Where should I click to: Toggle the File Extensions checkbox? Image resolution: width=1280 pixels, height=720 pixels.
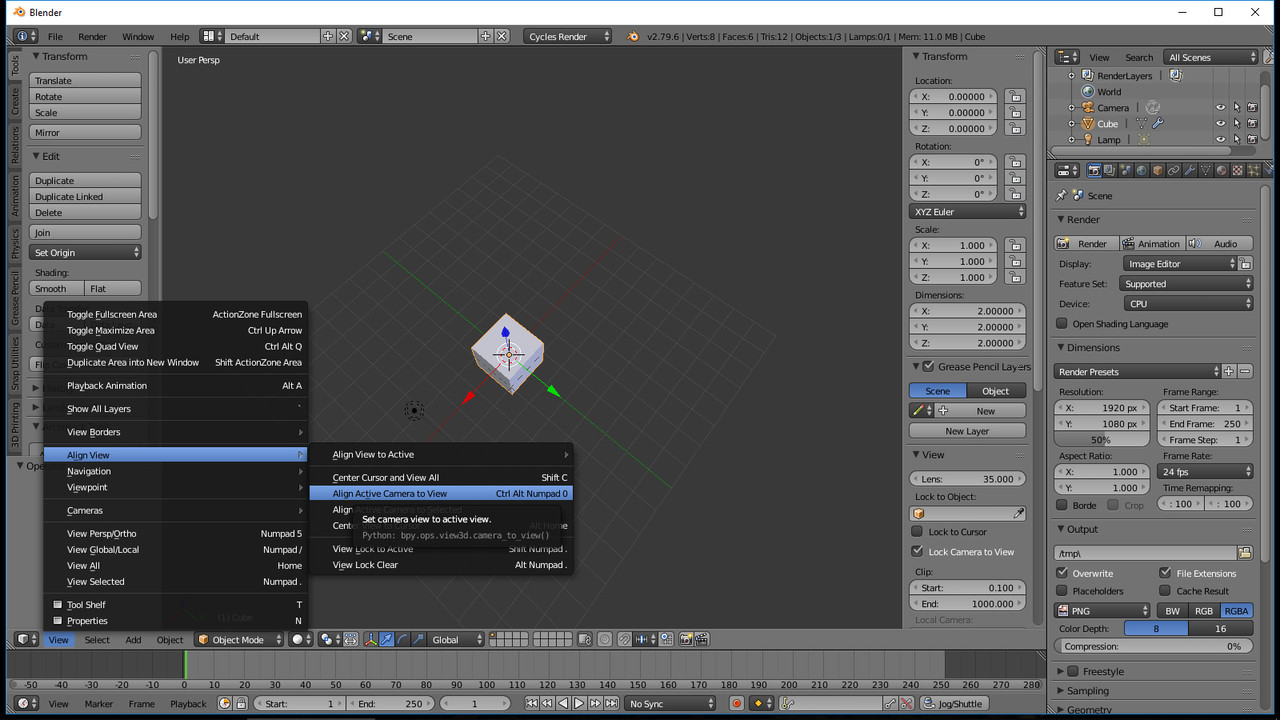tap(1165, 573)
